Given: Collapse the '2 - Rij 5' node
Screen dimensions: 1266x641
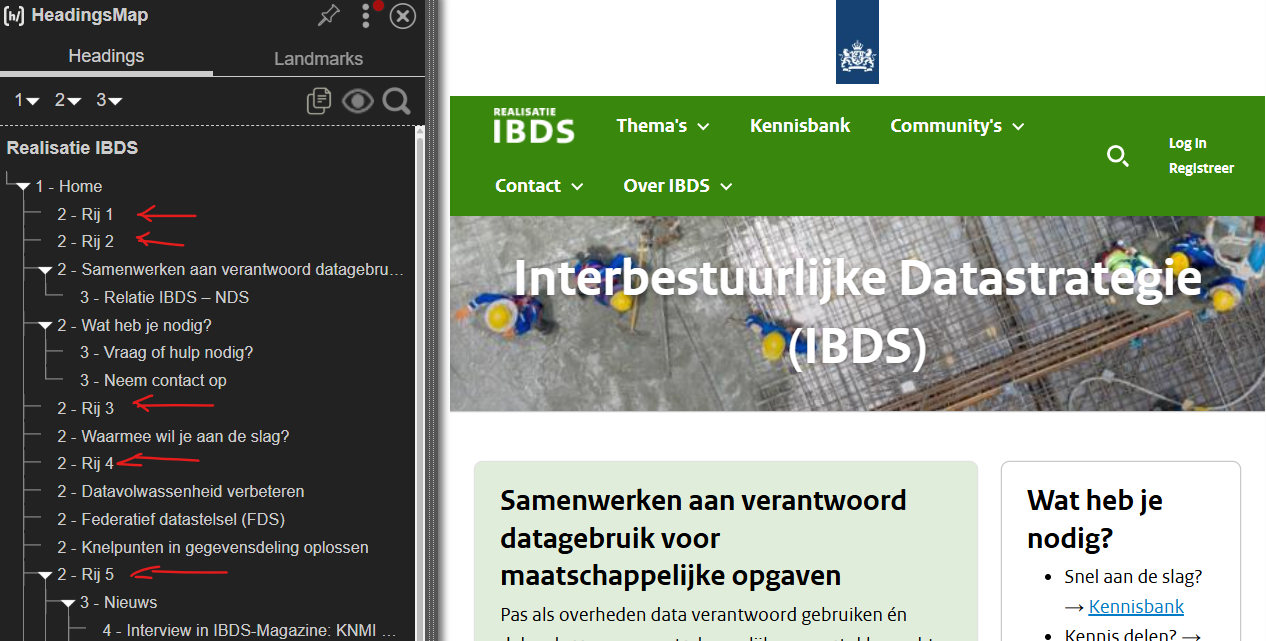Looking at the screenshot, I should coord(45,575).
